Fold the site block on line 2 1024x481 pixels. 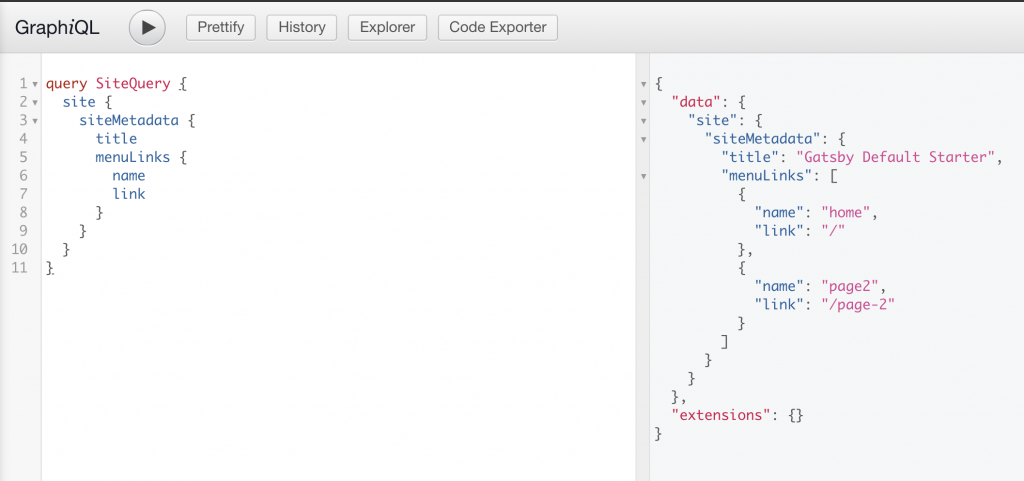35,102
